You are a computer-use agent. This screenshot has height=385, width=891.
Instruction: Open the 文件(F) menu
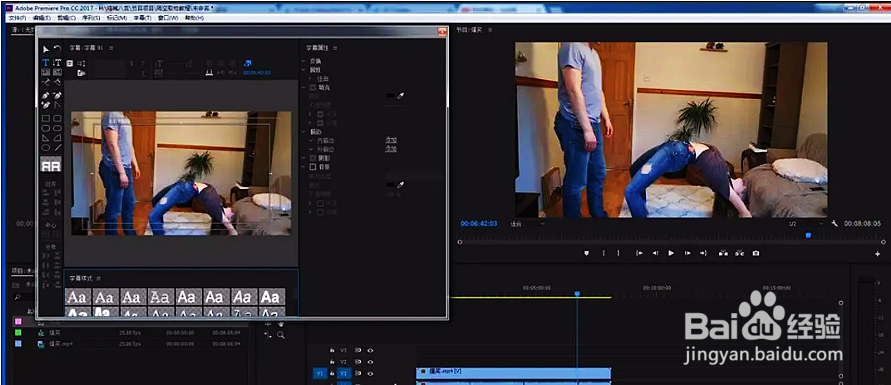click(x=18, y=18)
